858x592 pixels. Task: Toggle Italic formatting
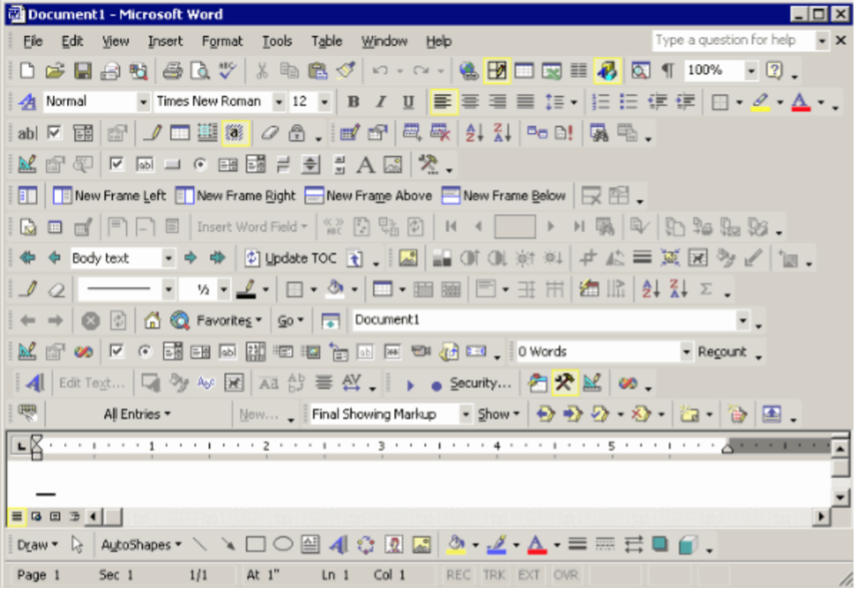381,102
